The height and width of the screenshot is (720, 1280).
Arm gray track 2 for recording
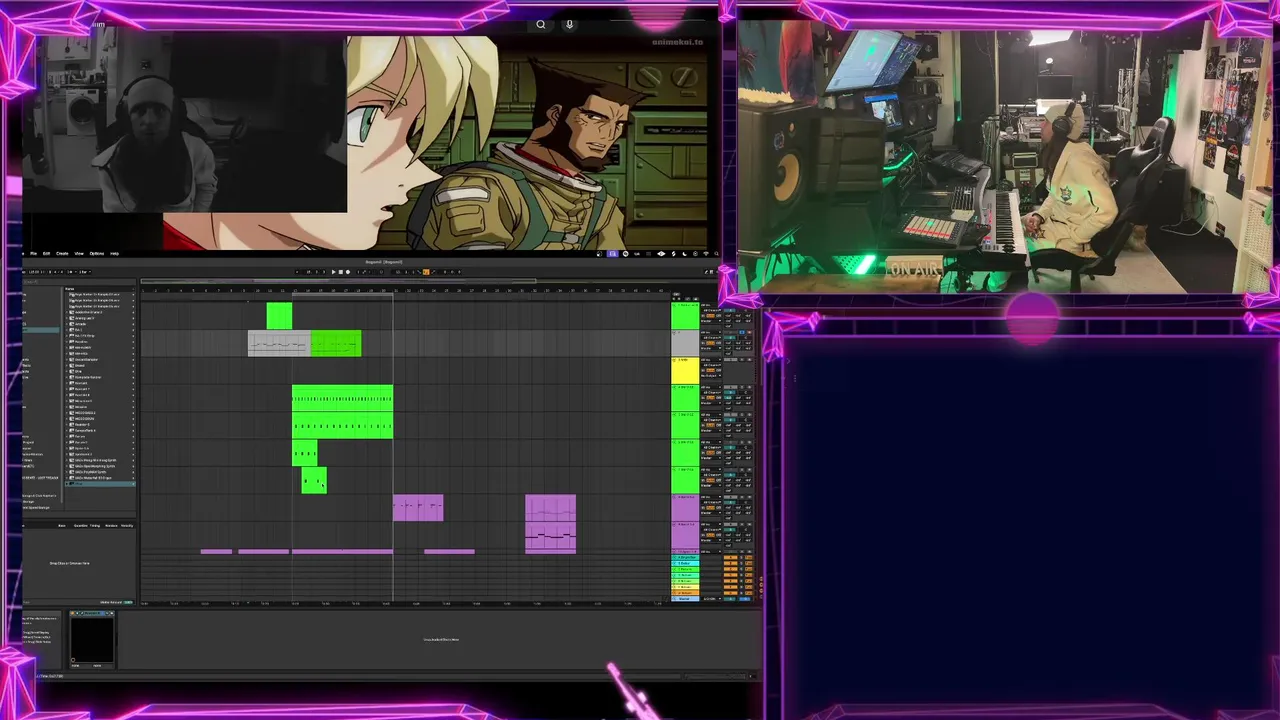750,332
